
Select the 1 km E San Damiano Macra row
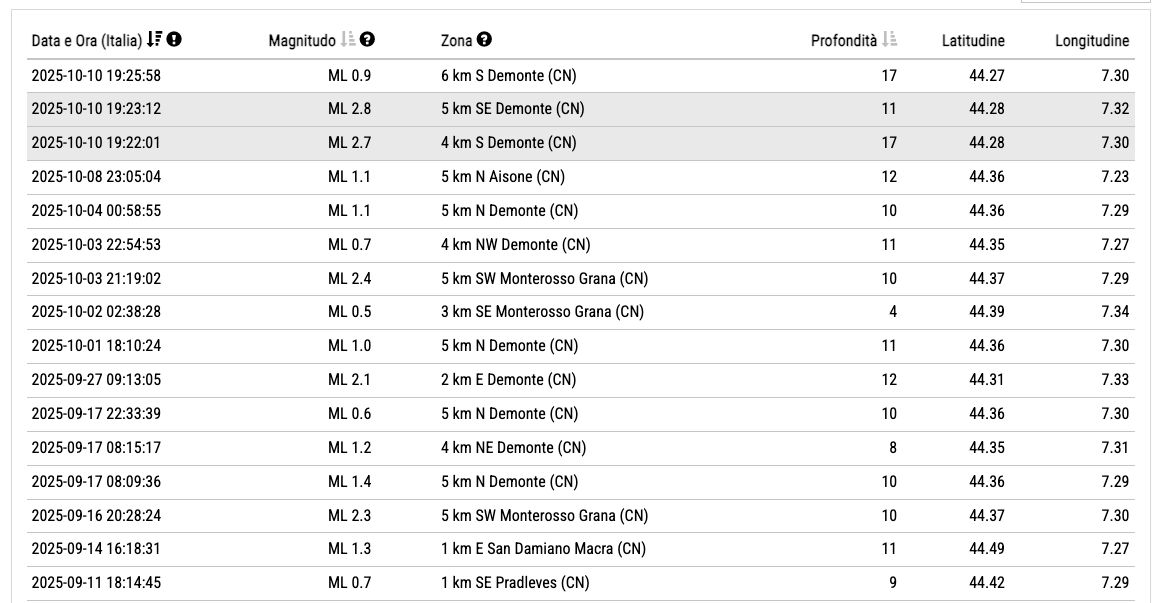pos(543,549)
